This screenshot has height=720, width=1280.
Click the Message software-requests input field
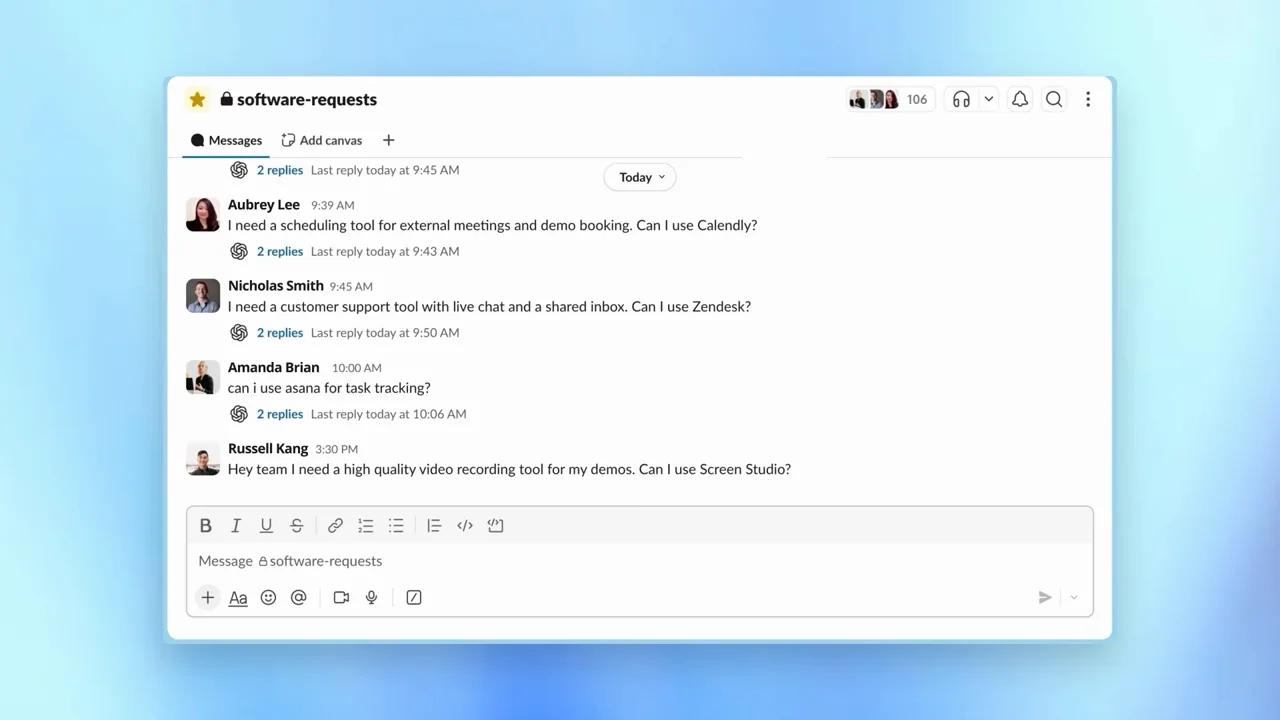(x=640, y=561)
